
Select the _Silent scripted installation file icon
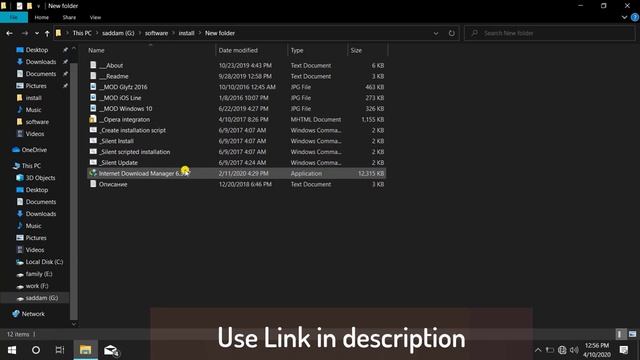coord(93,151)
